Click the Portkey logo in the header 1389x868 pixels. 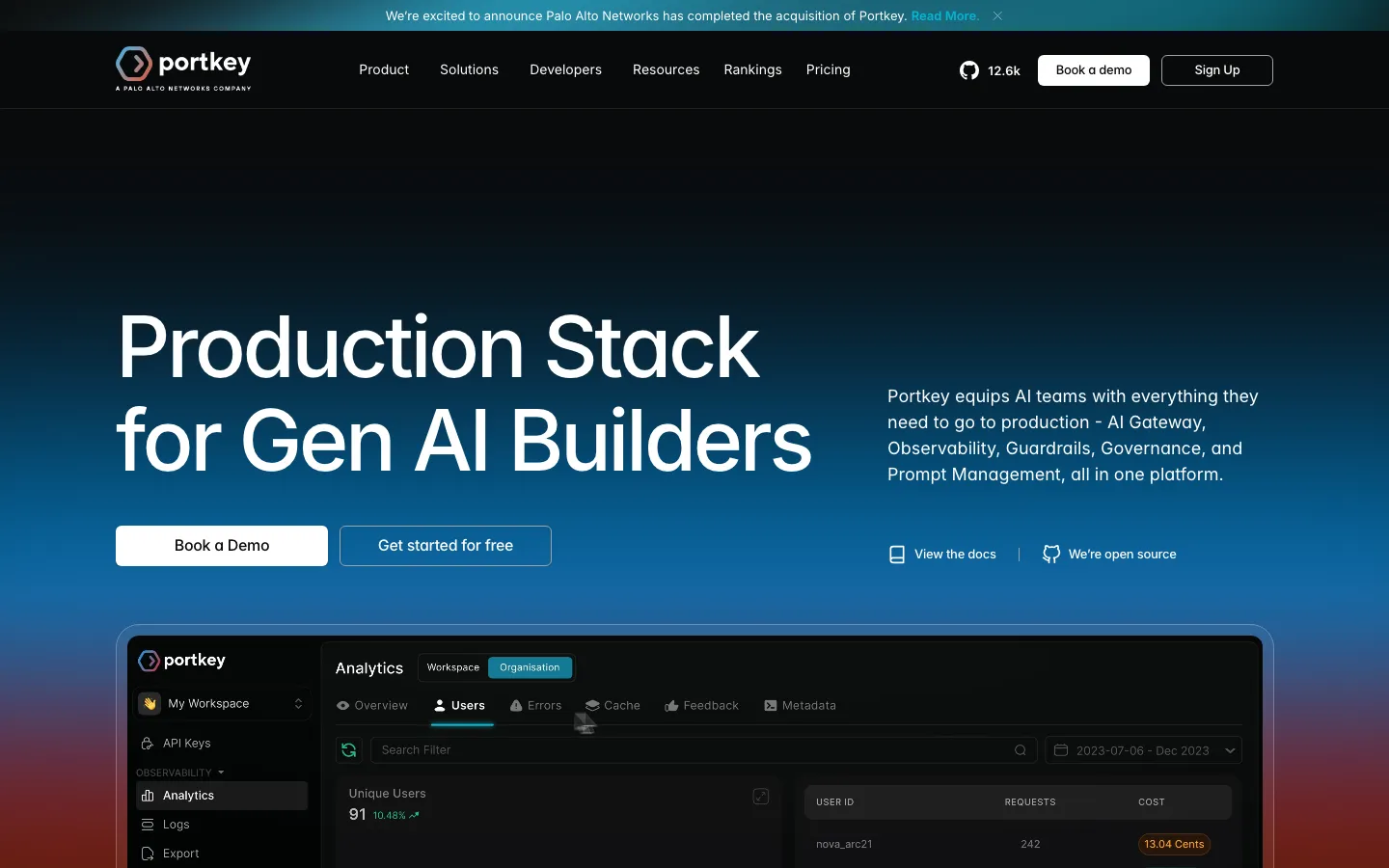coord(183,68)
